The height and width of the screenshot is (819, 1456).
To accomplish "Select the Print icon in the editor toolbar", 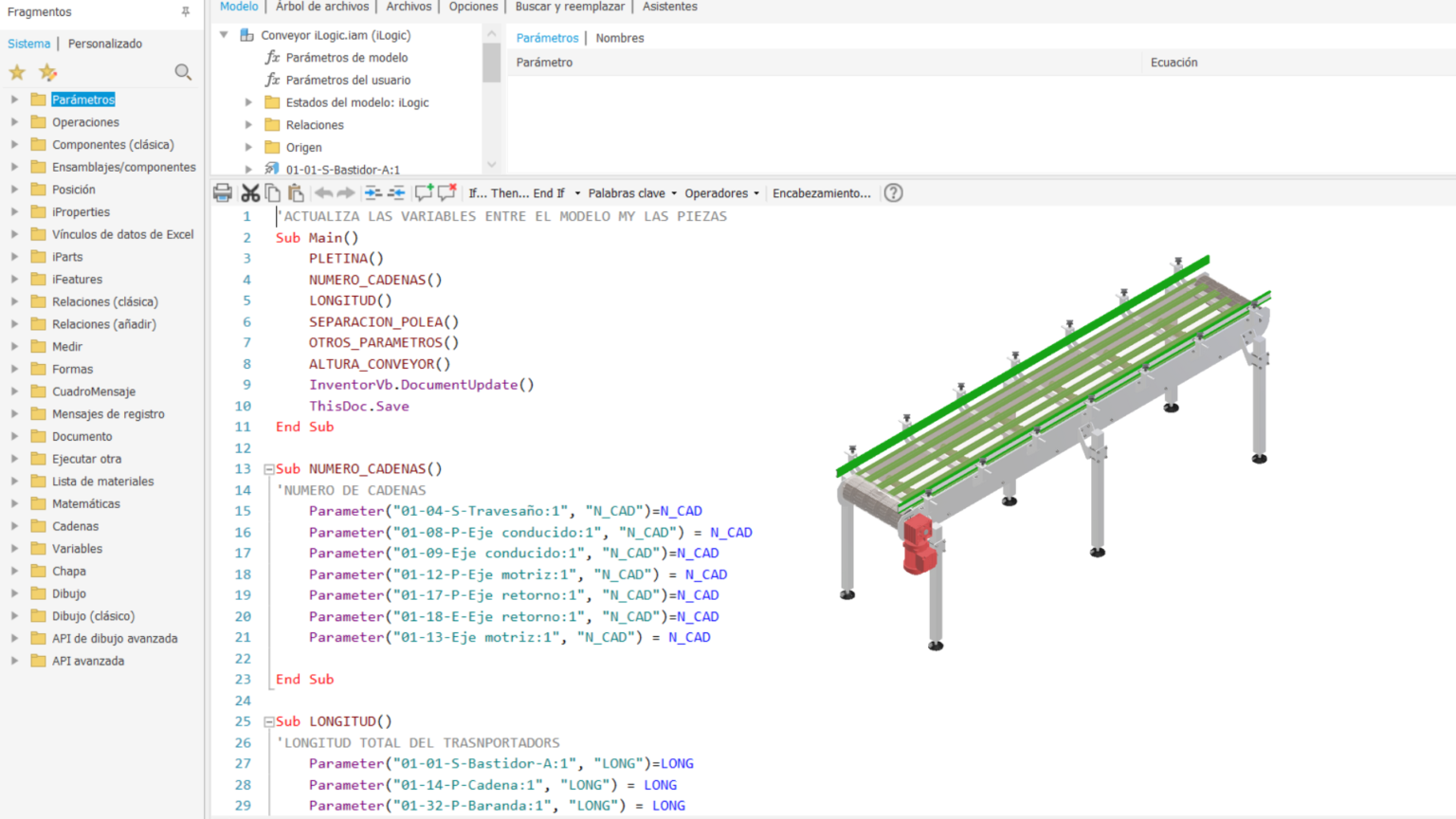I will click(x=222, y=192).
